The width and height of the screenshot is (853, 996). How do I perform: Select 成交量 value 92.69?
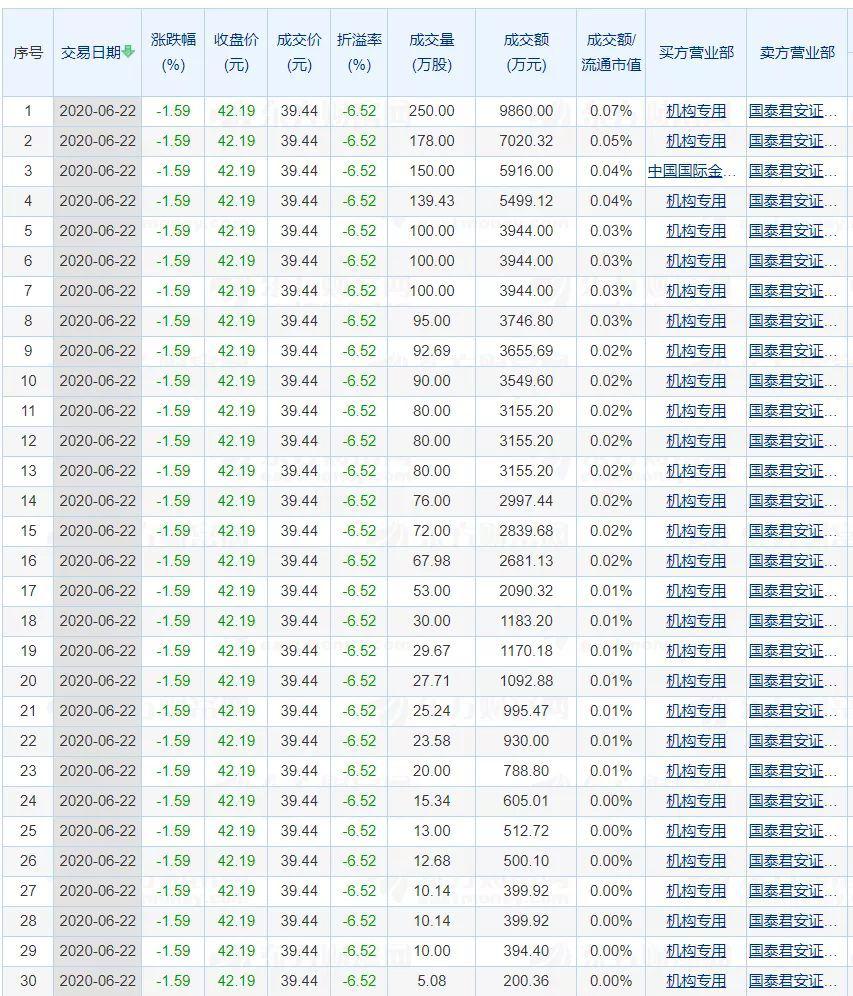(x=431, y=351)
